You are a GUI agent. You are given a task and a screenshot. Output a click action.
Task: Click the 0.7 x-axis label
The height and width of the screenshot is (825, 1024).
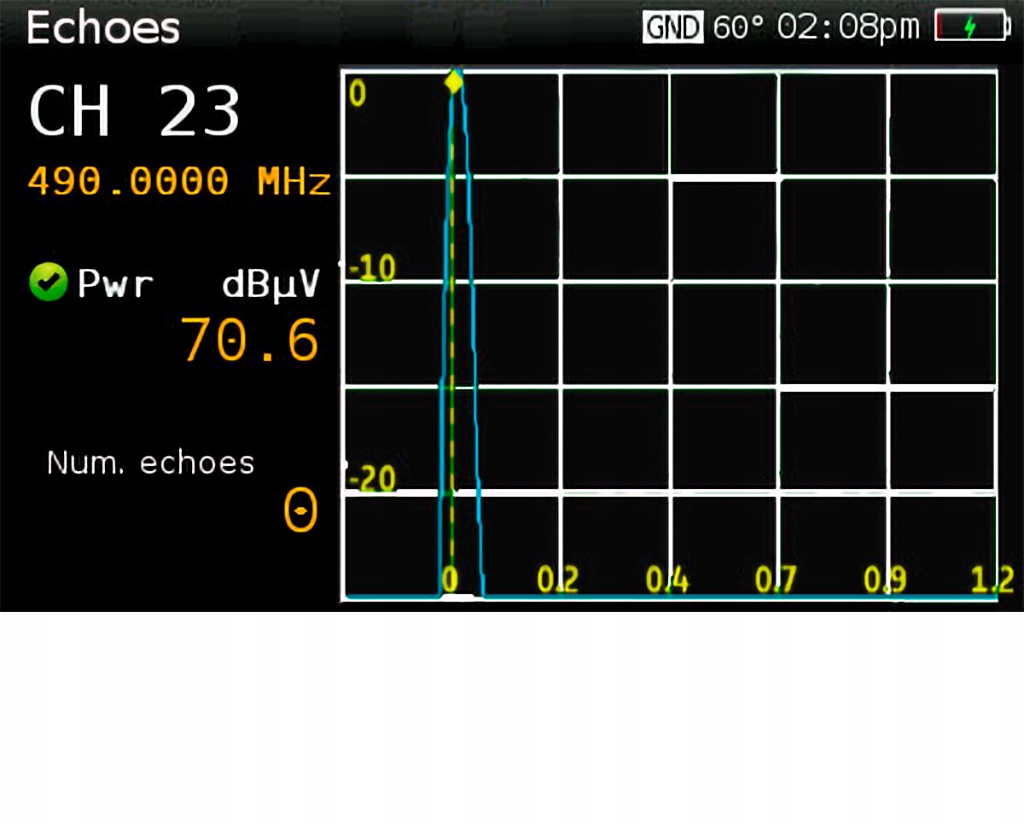coord(775,579)
